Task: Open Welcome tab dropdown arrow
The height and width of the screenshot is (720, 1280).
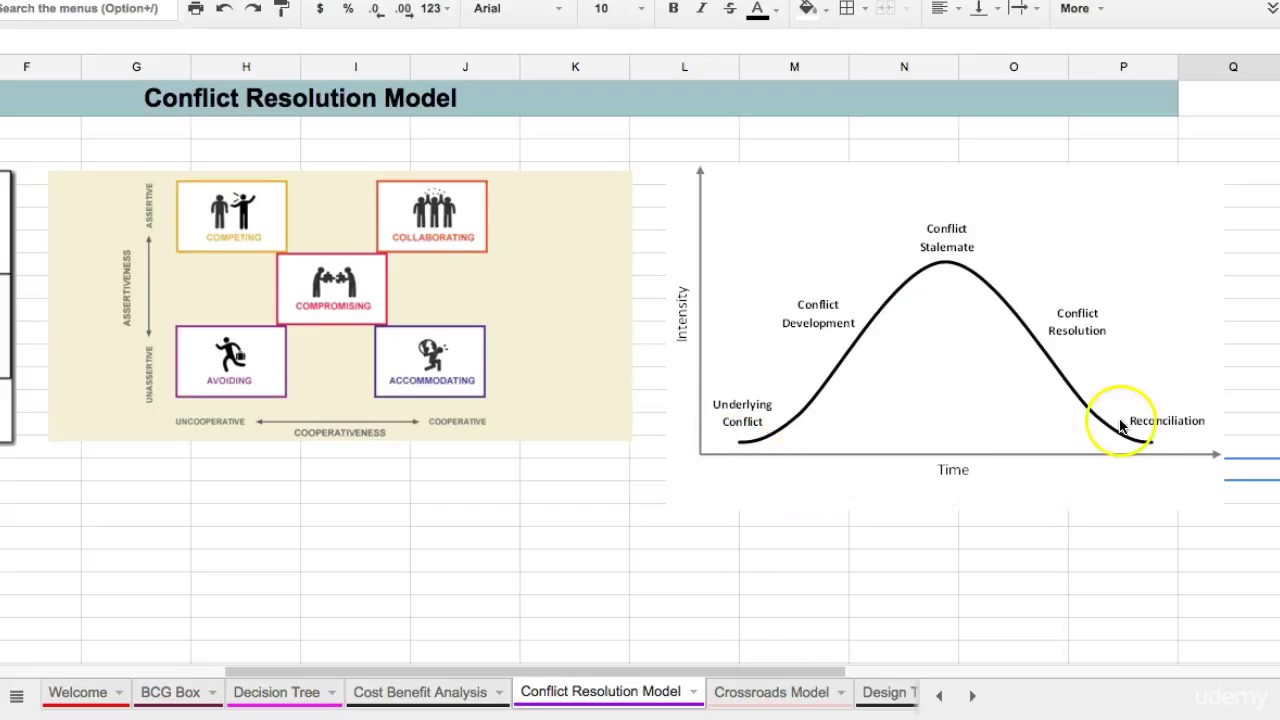Action: (x=119, y=693)
